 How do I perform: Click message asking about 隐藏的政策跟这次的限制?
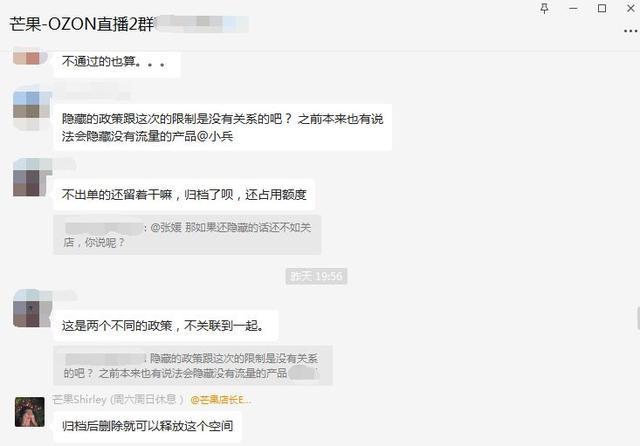(x=222, y=127)
